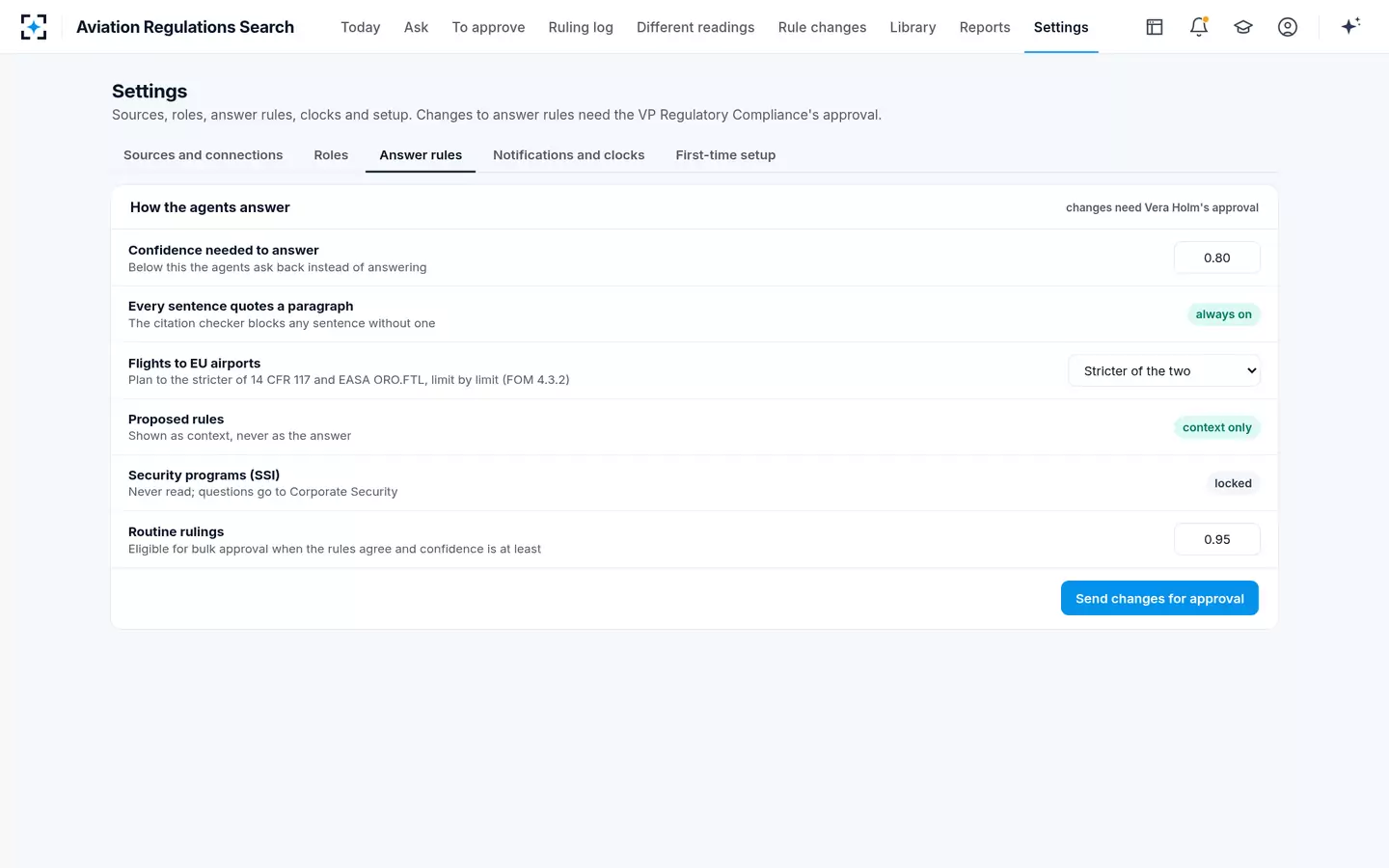This screenshot has width=1389, height=868.
Task: Open the Ruling log
Action: click(581, 27)
